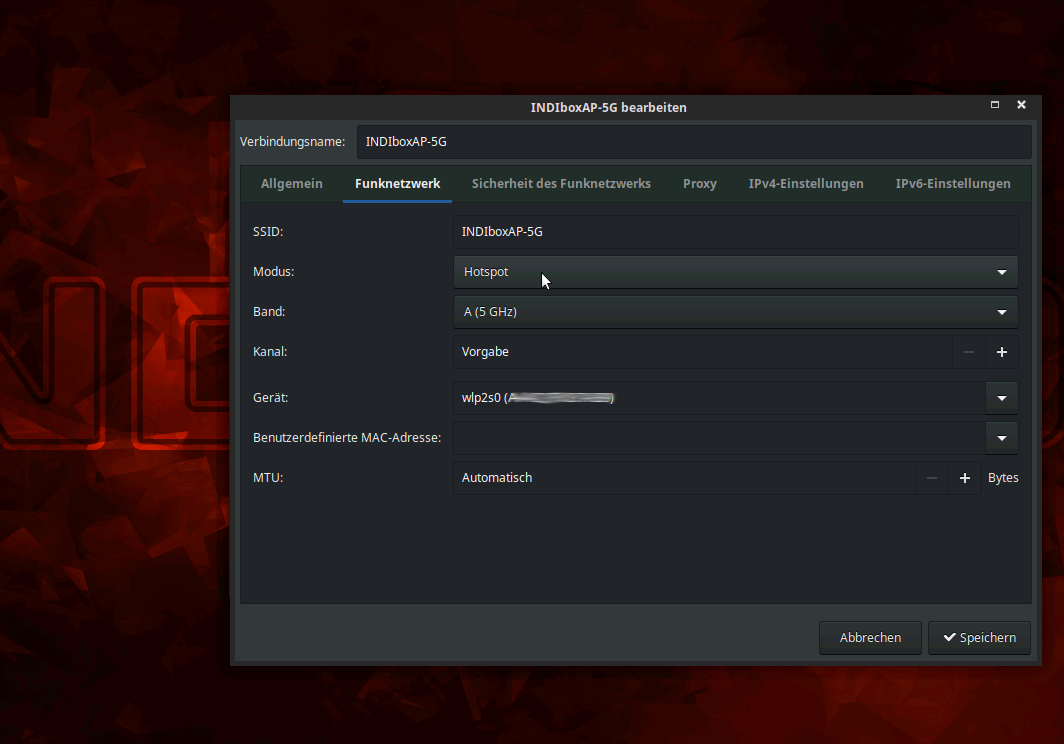
Task: Close the INDIboxAP-5G edit dialog
Action: click(x=1021, y=105)
